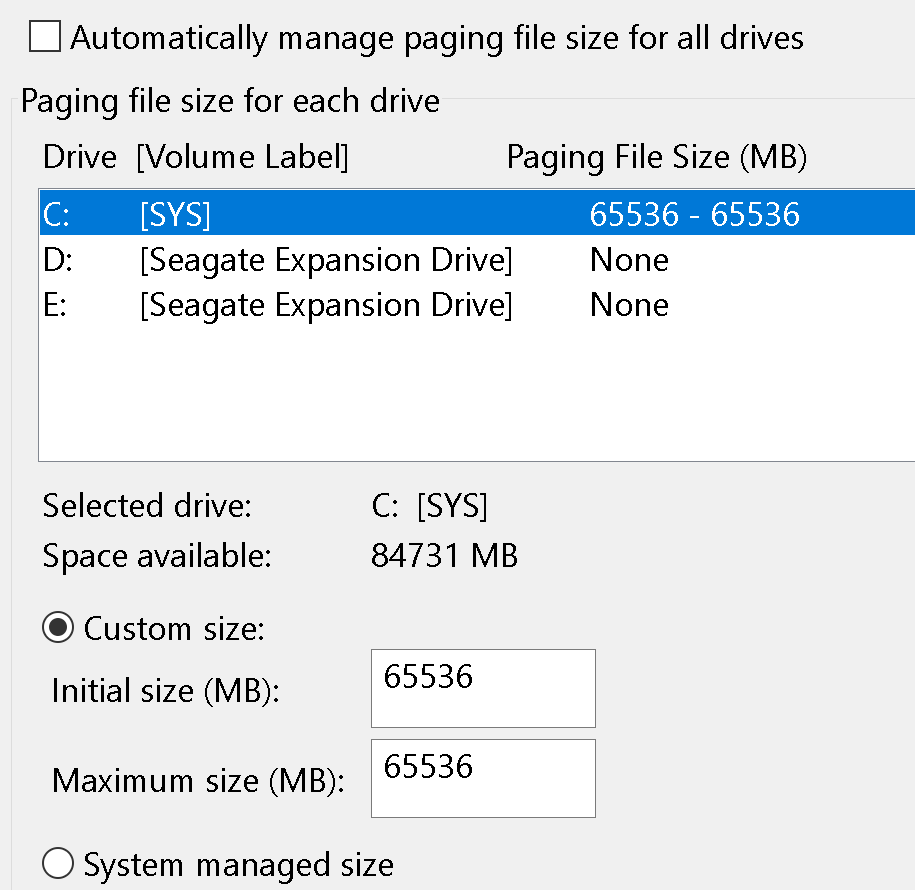This screenshot has width=915, height=890.
Task: Enable automatic paging file size management checkbox
Action: tap(45, 38)
